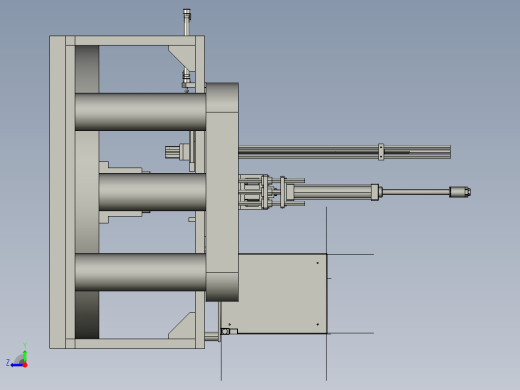Select the vertical pipe fitting above the frame

pos(187,22)
